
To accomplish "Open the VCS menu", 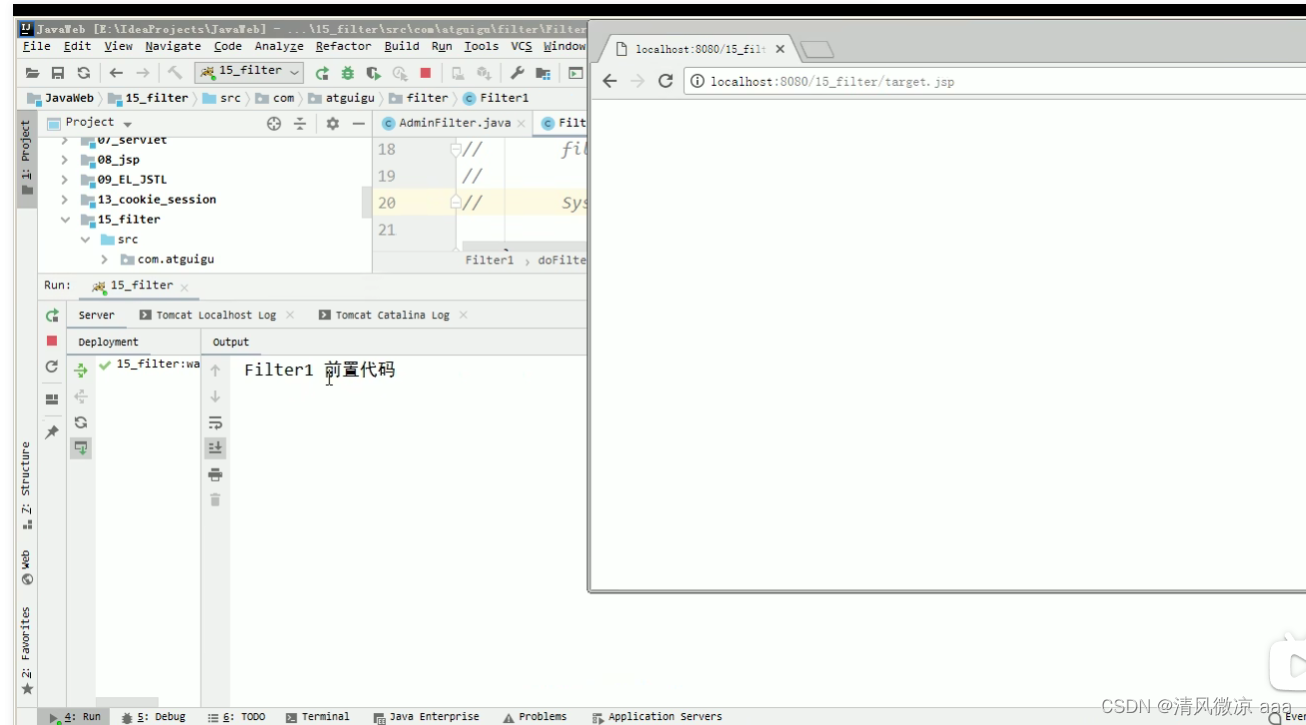I will click(522, 46).
